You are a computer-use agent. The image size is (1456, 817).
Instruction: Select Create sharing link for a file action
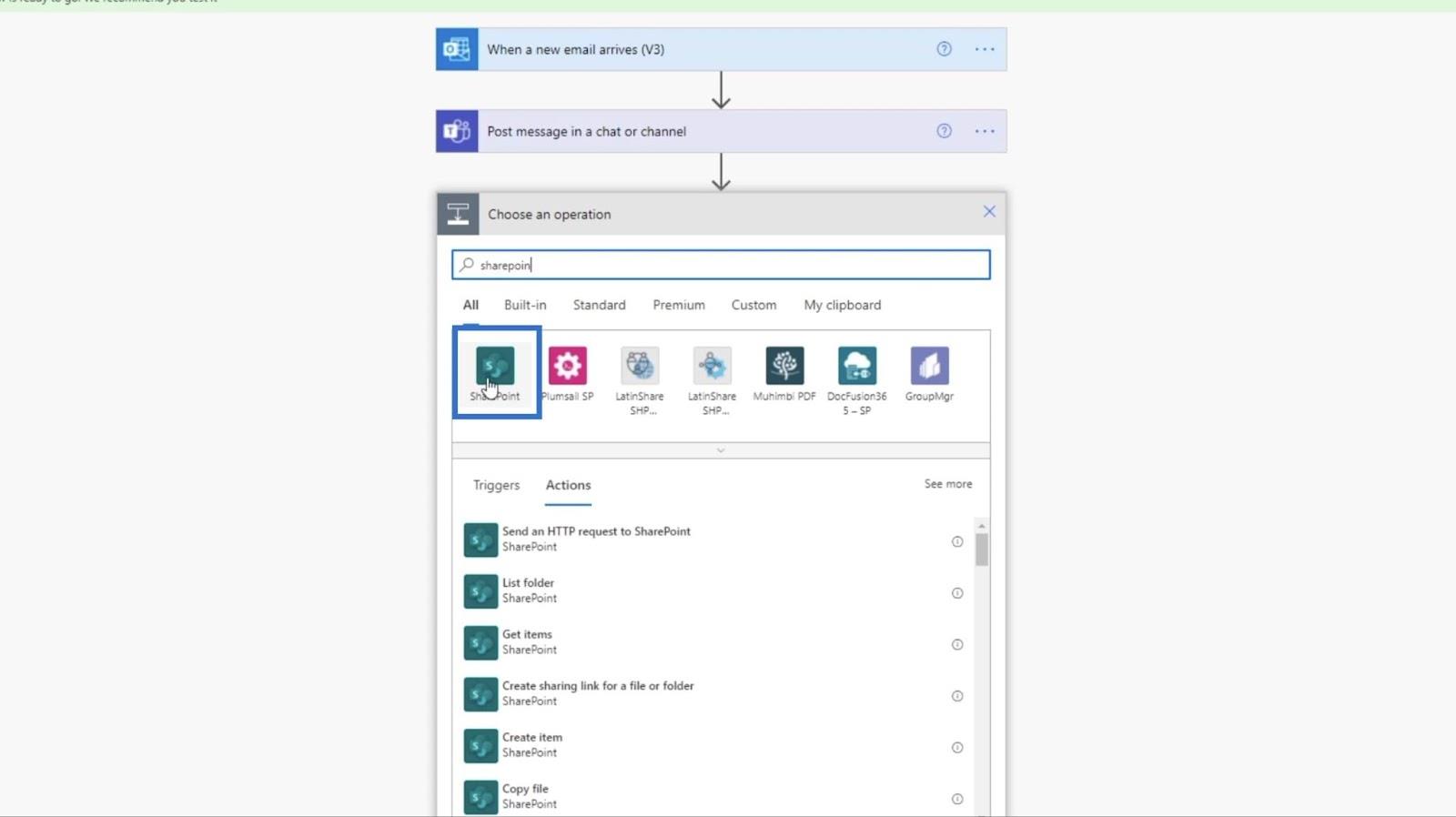714,694
